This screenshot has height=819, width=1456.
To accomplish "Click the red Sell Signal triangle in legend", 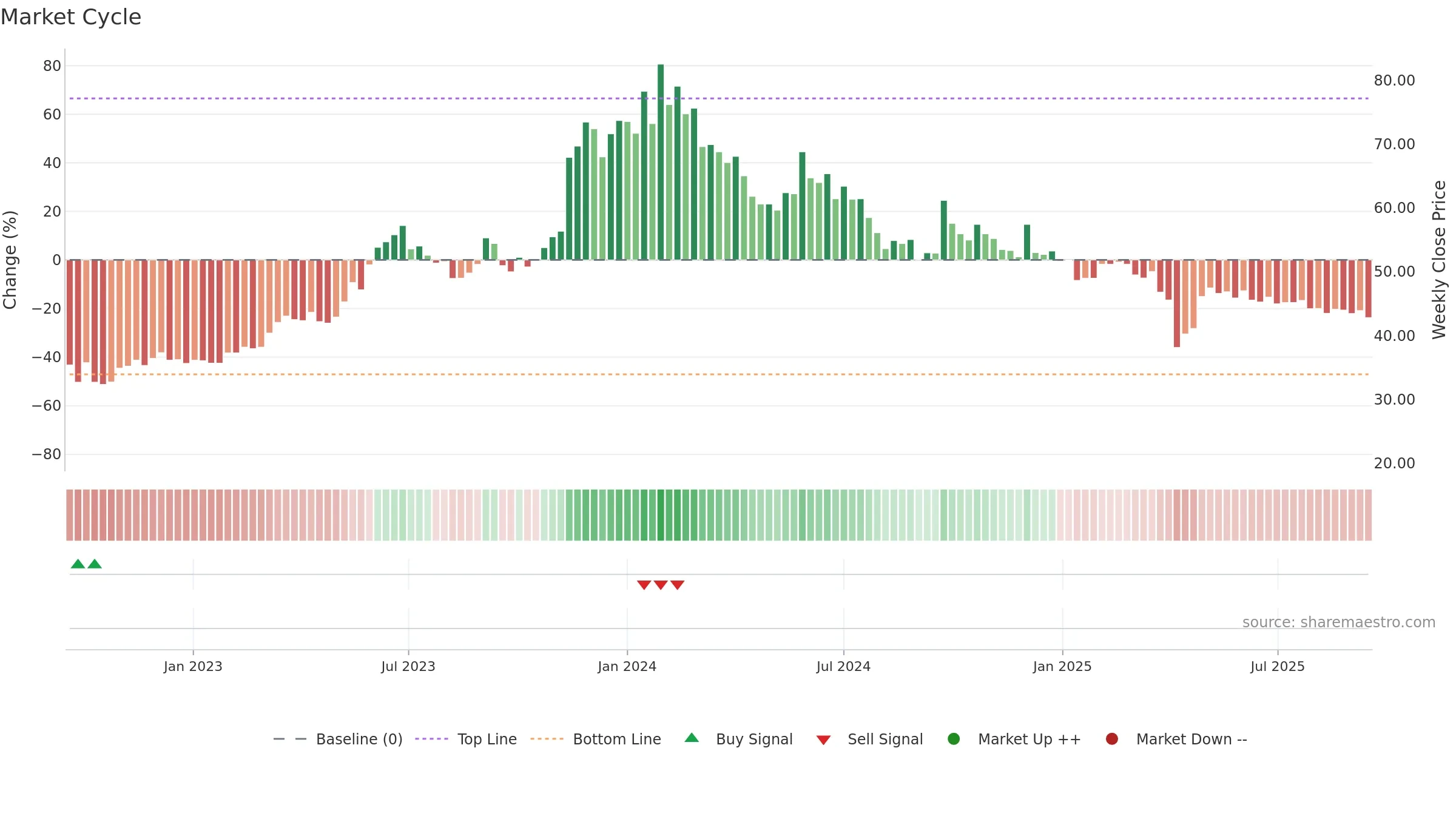I will 823,740.
